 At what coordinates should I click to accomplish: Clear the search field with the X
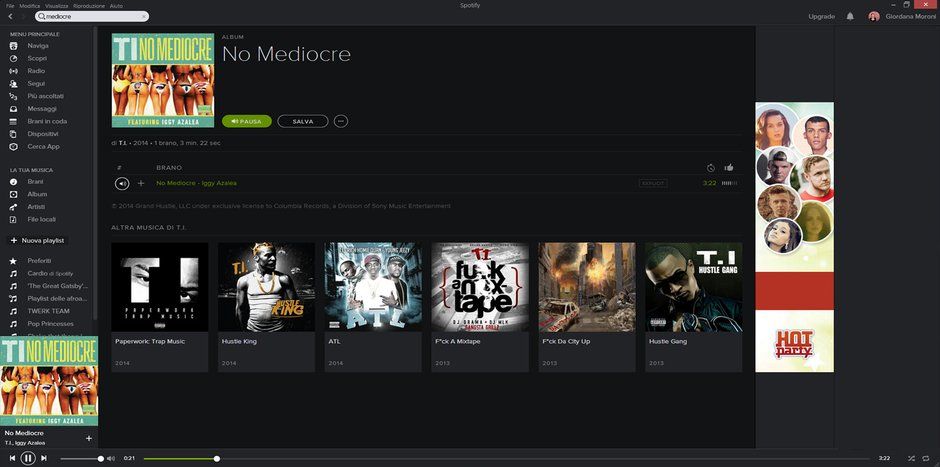(144, 17)
